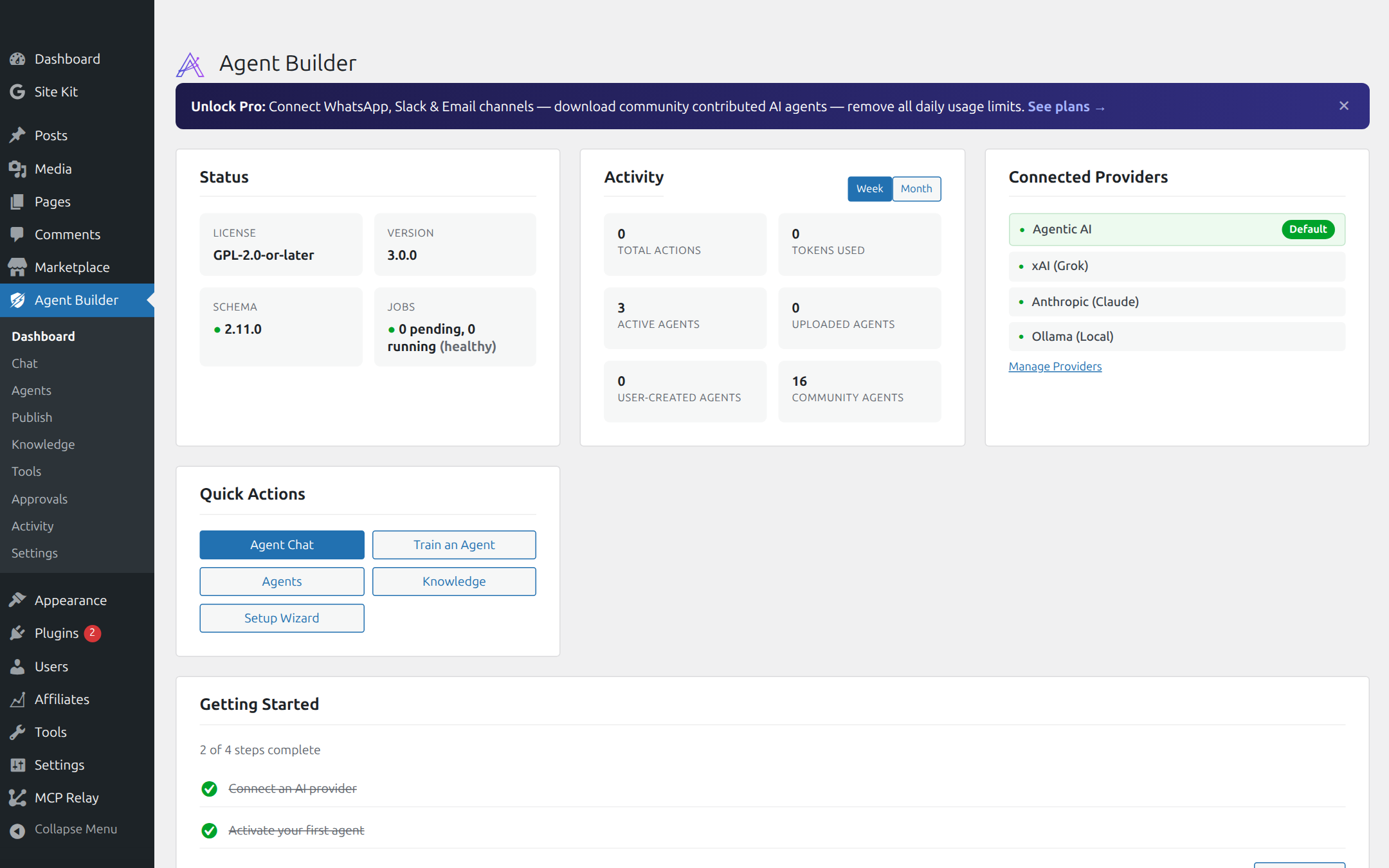This screenshot has width=1389, height=868.
Task: Click the Plugins update count badge
Action: coord(93,633)
